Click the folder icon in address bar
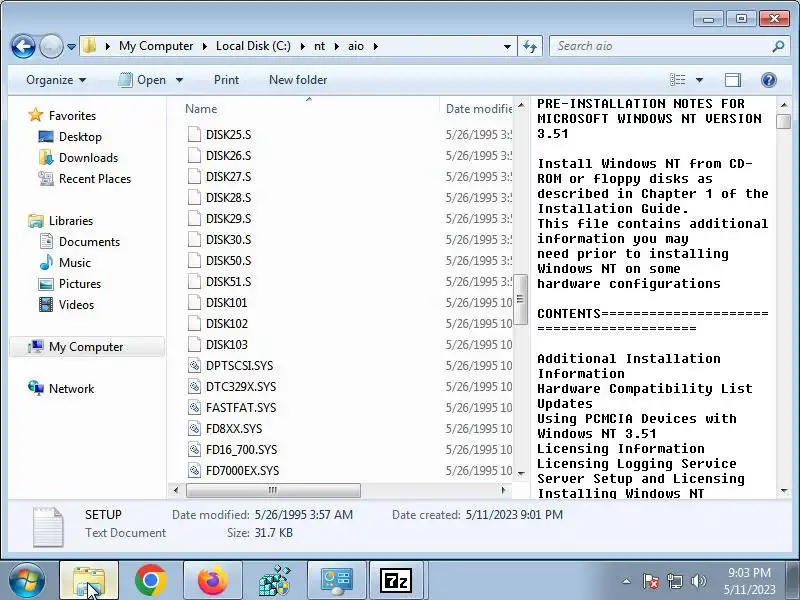Viewport: 800px width, 600px height. click(x=89, y=46)
